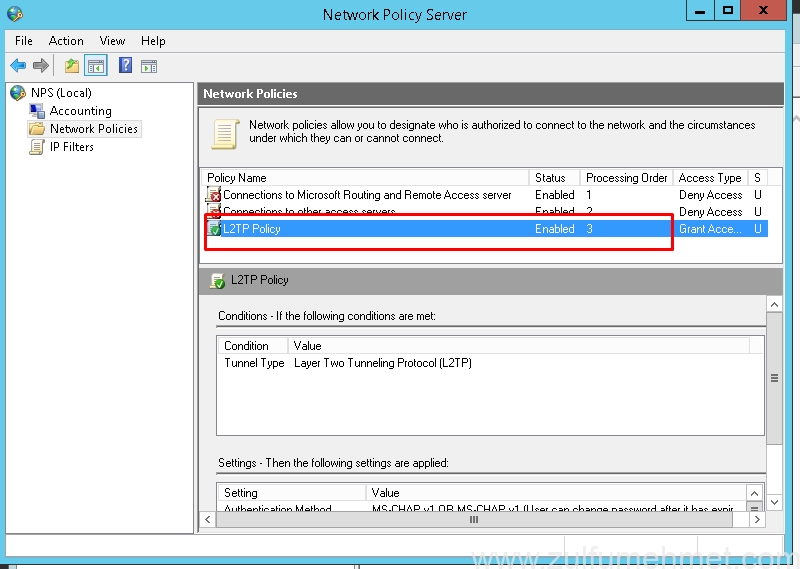Sort by Status column header
Screen dimensions: 800x569
(x=555, y=178)
